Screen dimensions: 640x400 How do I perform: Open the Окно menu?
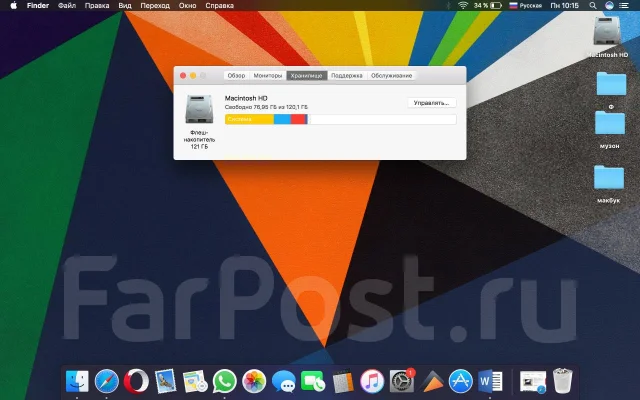pos(187,6)
